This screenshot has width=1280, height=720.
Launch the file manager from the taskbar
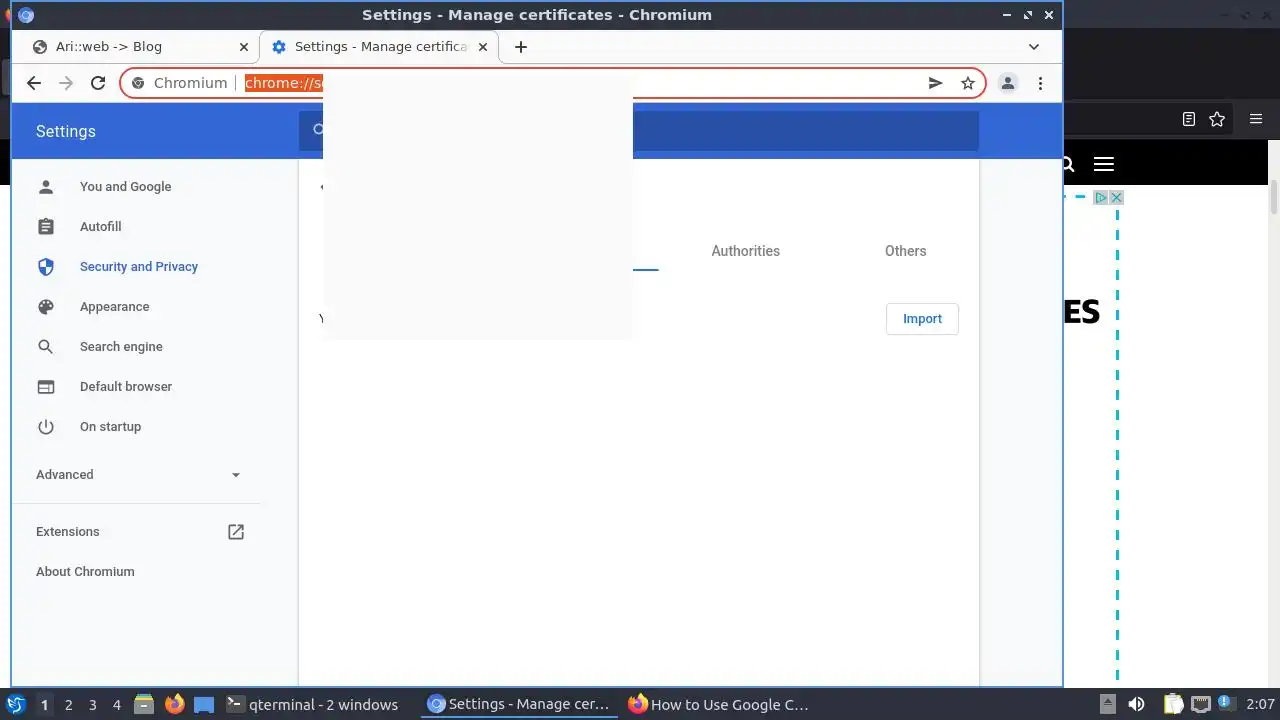coord(144,705)
